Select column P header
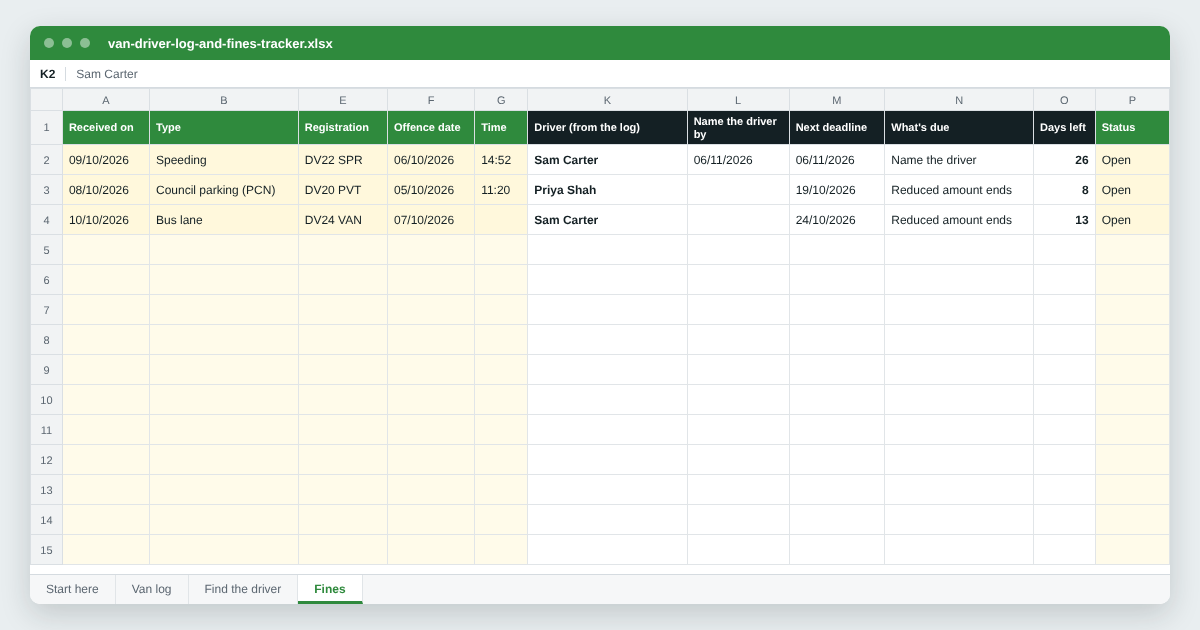Viewport: 1200px width, 630px height. tap(1132, 100)
